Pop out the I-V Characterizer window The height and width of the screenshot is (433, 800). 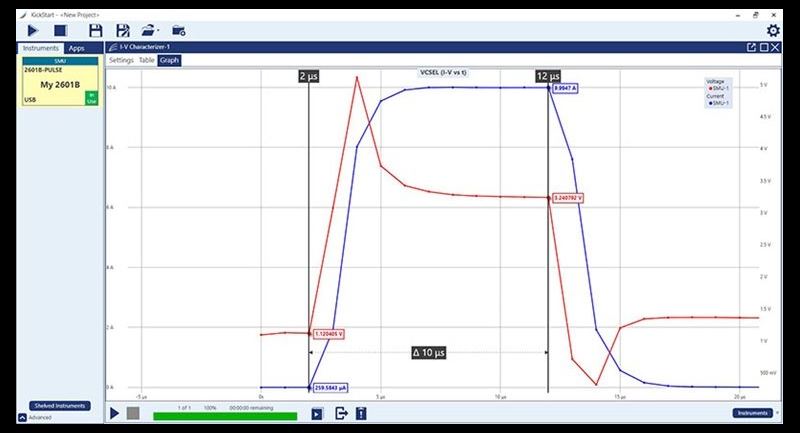pyautogui.click(x=751, y=47)
